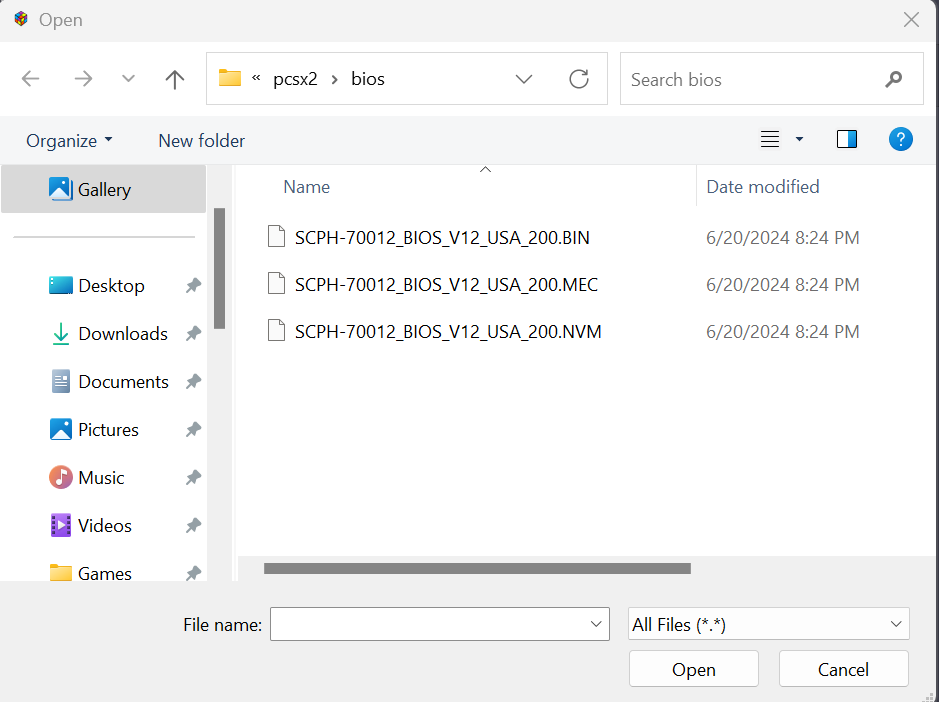Create a New folder
This screenshot has width=939, height=702.
coord(202,141)
